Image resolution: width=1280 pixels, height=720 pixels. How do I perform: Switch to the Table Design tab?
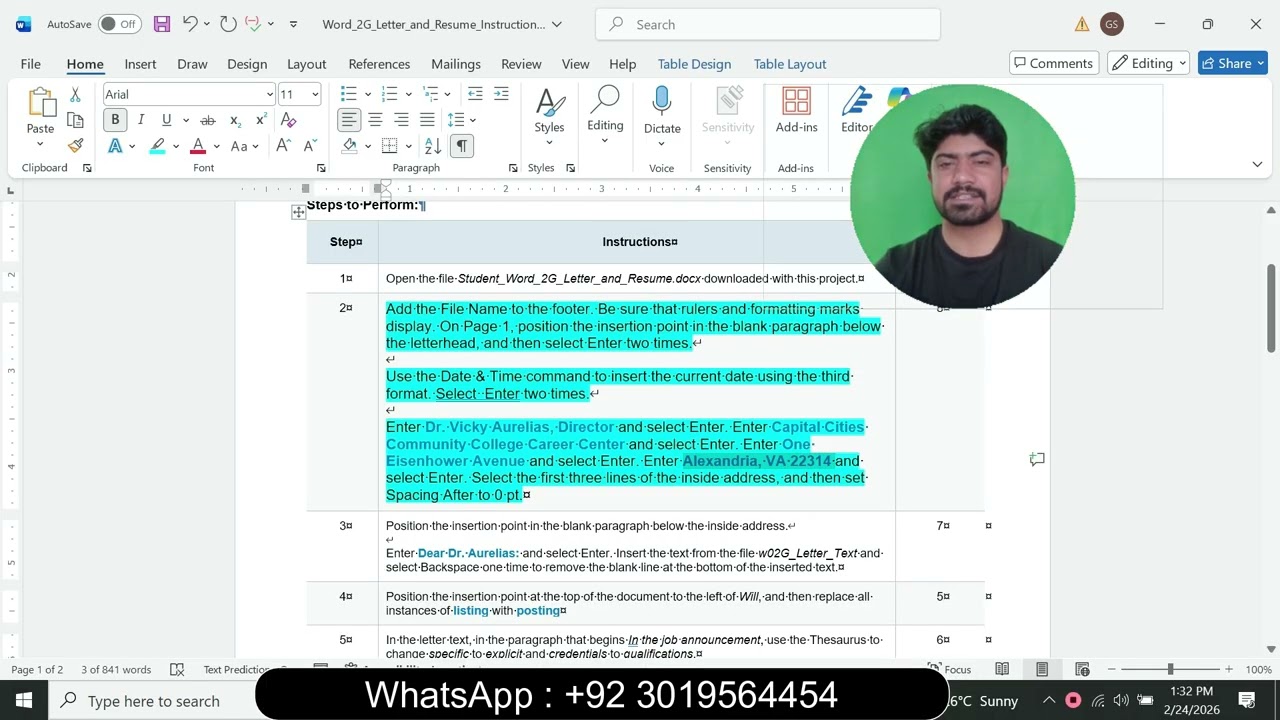(694, 63)
